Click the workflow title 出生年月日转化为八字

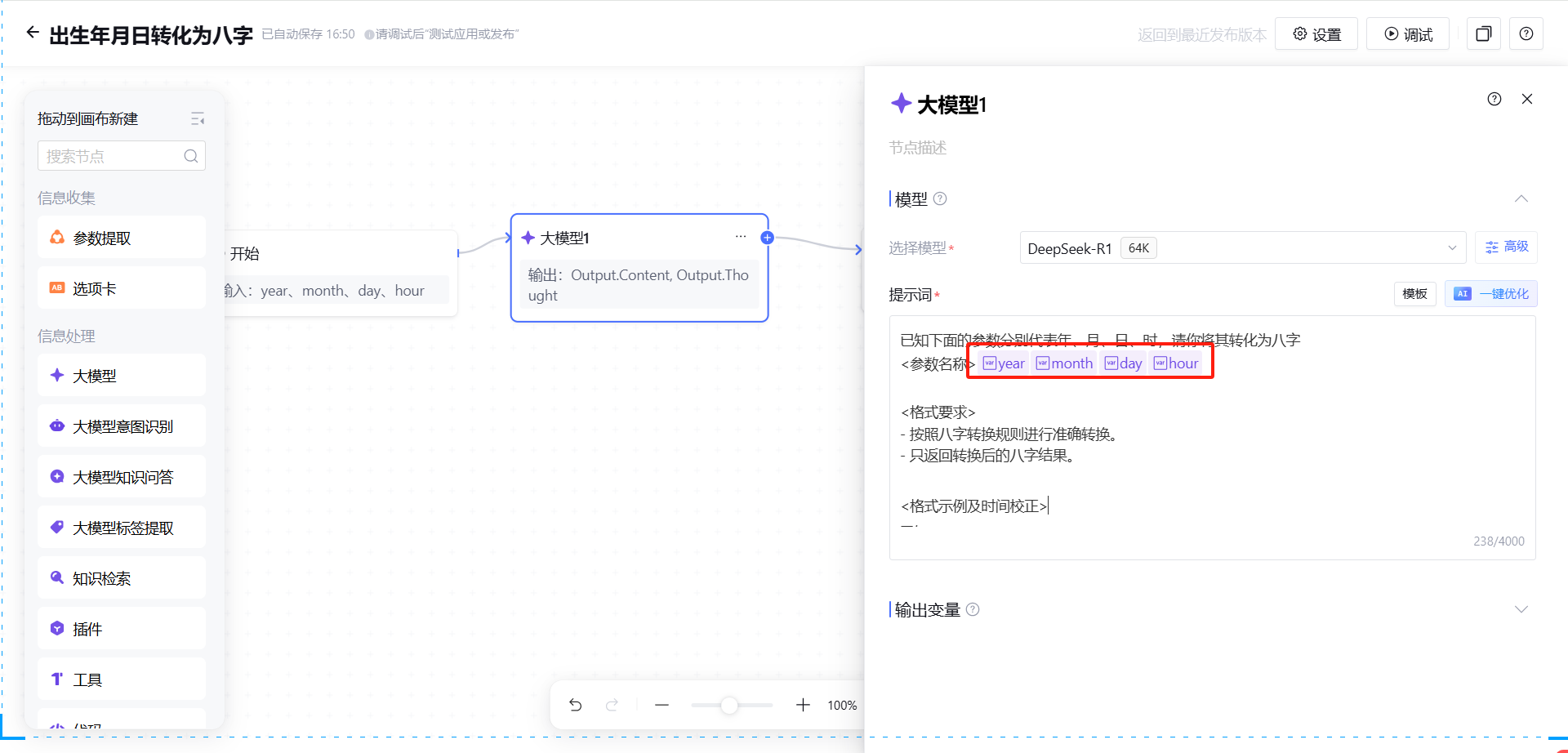pos(151,35)
